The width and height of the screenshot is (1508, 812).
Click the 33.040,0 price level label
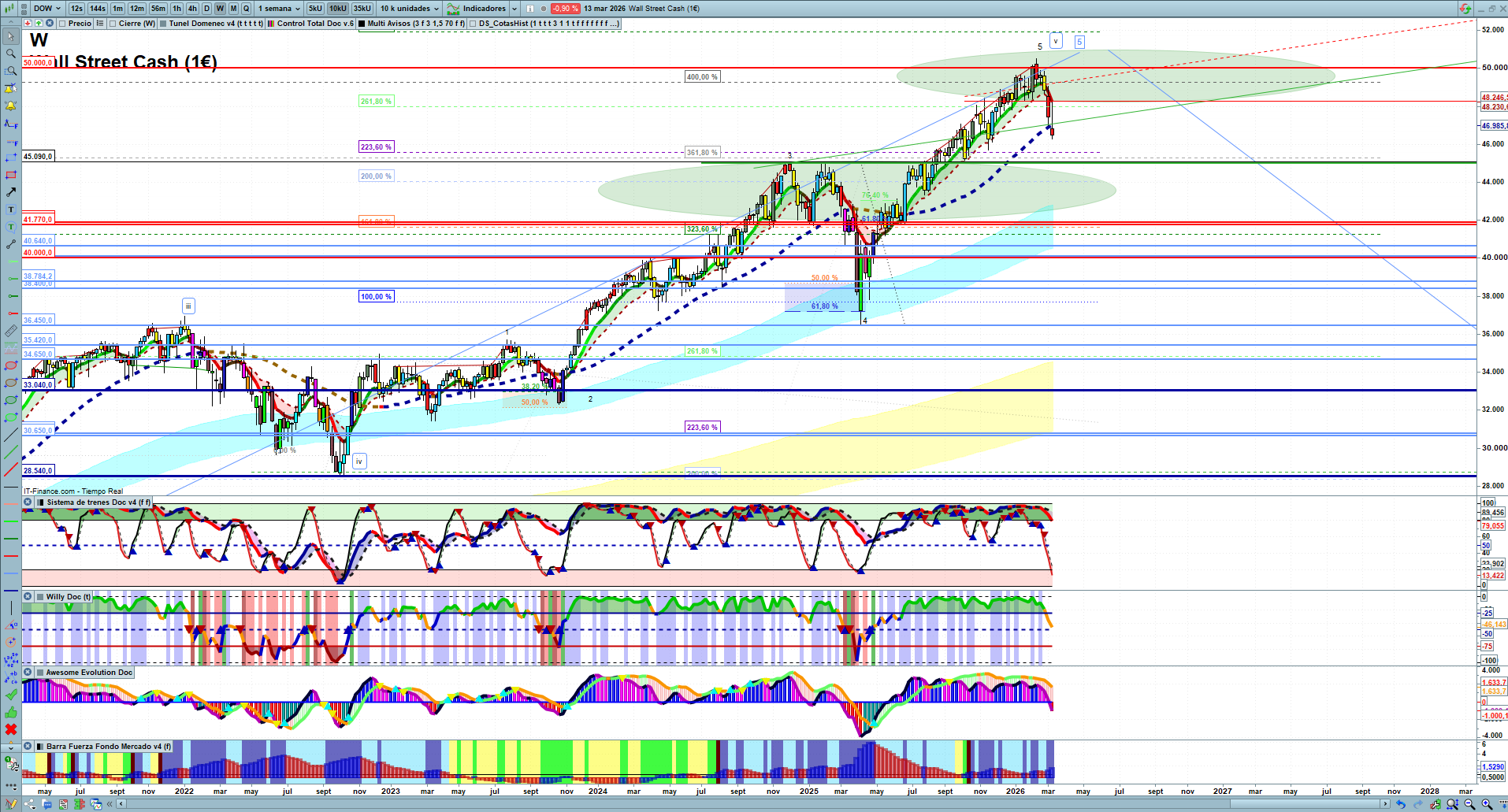click(38, 385)
